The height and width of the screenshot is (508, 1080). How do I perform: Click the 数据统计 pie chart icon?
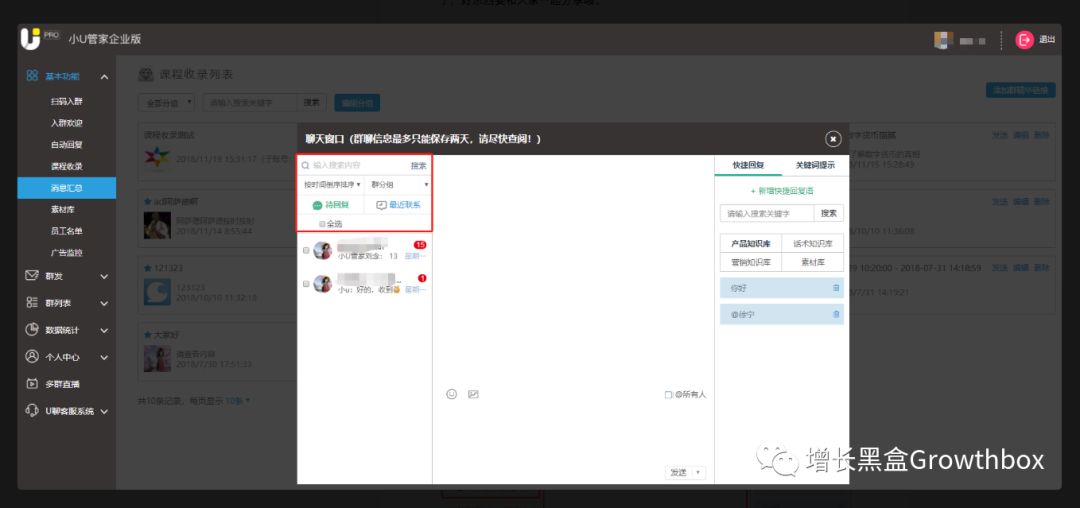(32, 330)
